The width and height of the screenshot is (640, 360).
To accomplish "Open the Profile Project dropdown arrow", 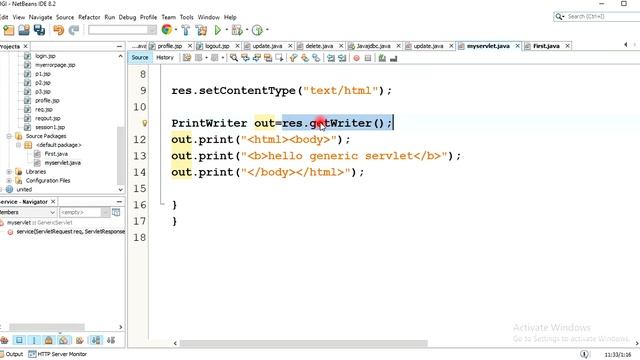I will coord(267,30).
